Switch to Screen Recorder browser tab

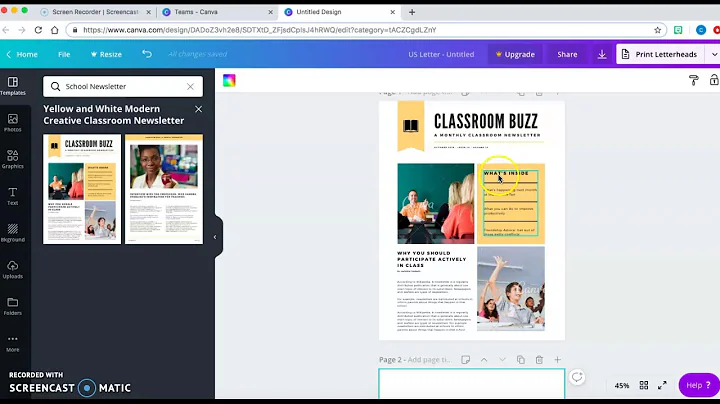point(96,12)
